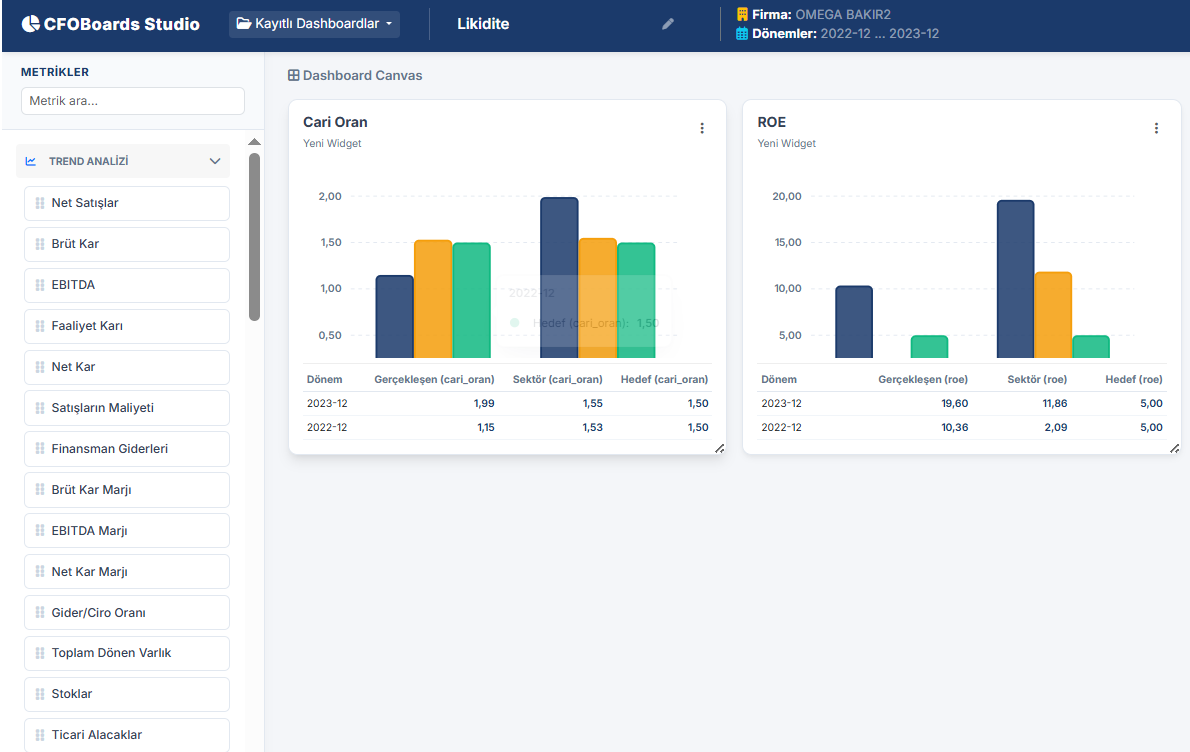Click the drag handle of Brüt Kar Marjı
1190x752 pixels.
click(40, 489)
